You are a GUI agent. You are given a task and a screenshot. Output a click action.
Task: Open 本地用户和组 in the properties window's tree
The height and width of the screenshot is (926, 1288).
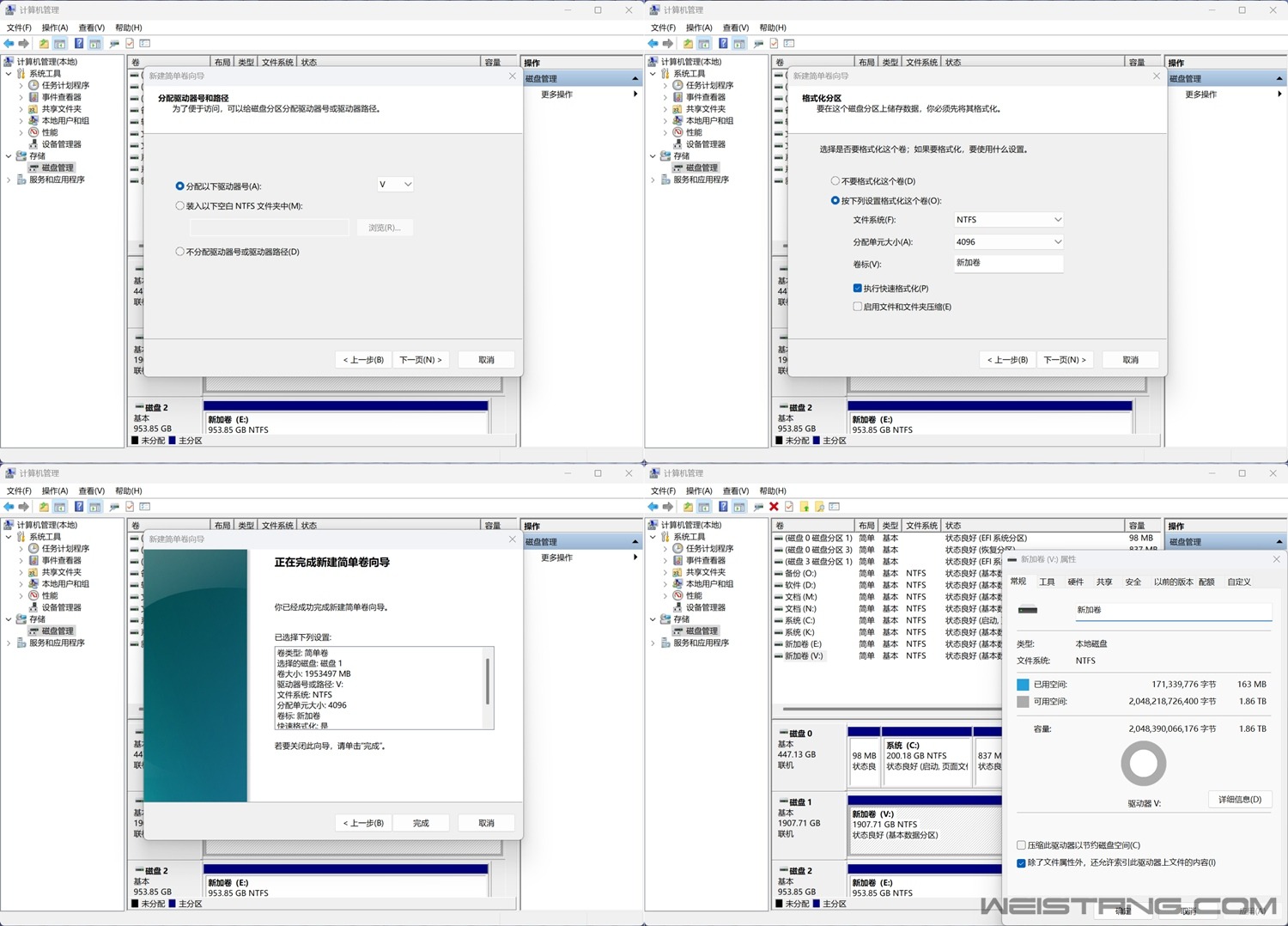pyautogui.click(x=709, y=584)
